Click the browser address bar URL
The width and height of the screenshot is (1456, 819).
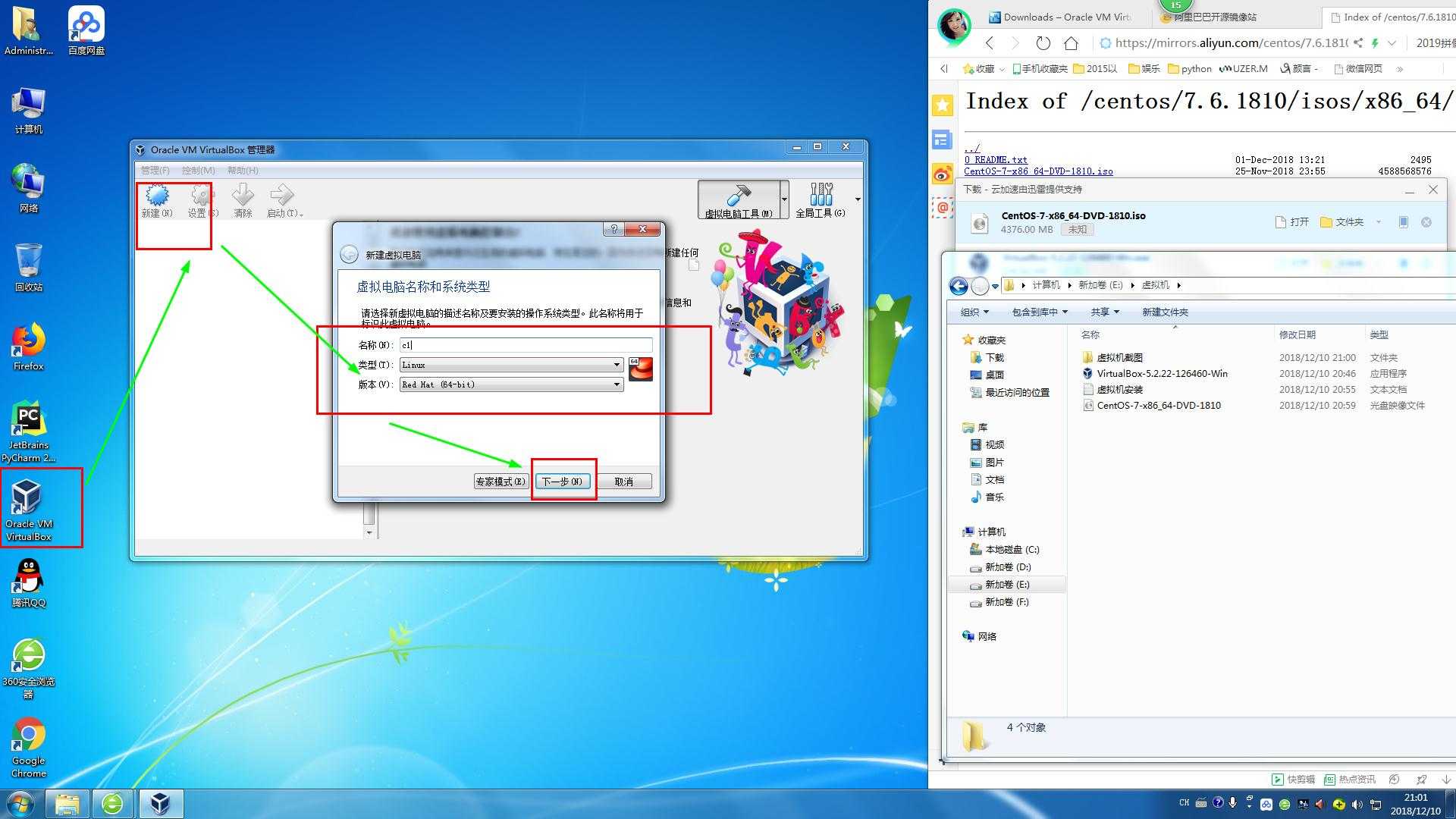(x=1232, y=43)
